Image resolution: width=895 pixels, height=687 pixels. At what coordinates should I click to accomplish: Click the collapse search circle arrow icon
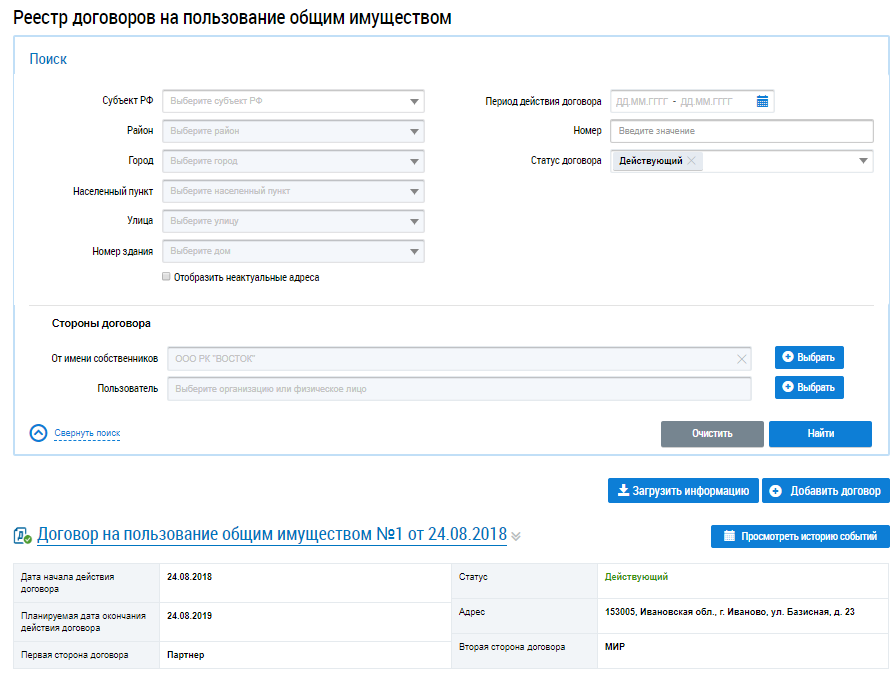pos(38,433)
